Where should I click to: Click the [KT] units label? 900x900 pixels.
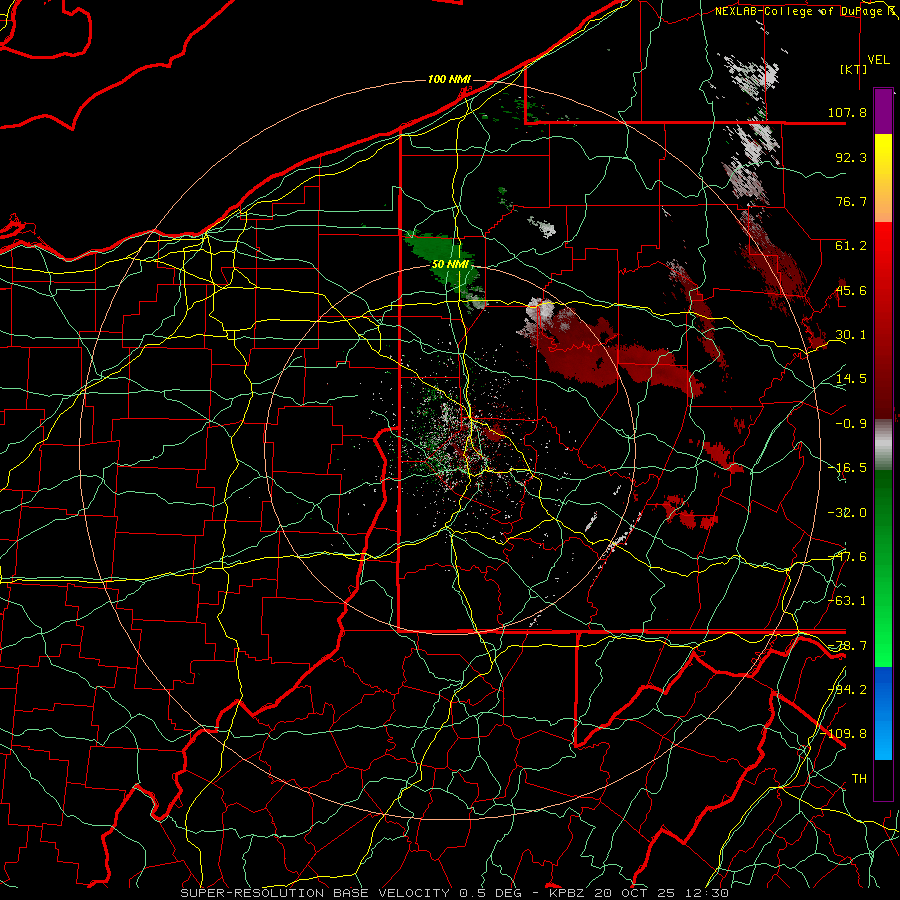(x=854, y=69)
